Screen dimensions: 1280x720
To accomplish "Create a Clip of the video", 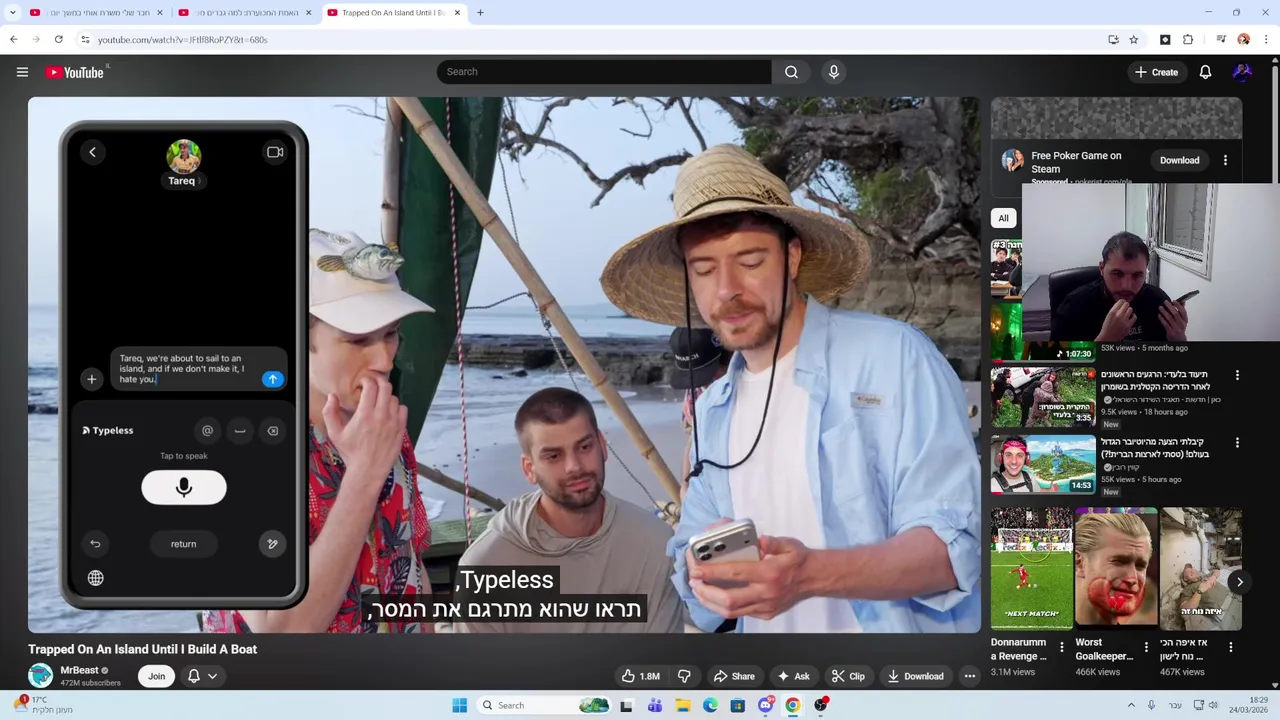I will [848, 676].
